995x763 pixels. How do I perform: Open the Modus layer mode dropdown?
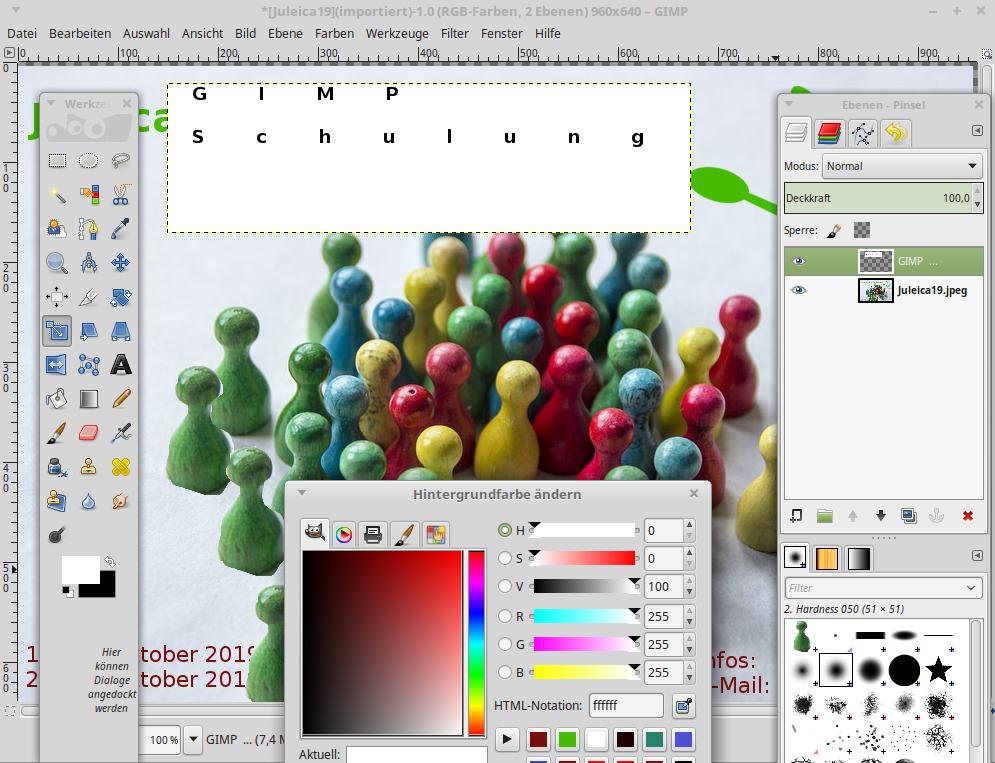902,166
